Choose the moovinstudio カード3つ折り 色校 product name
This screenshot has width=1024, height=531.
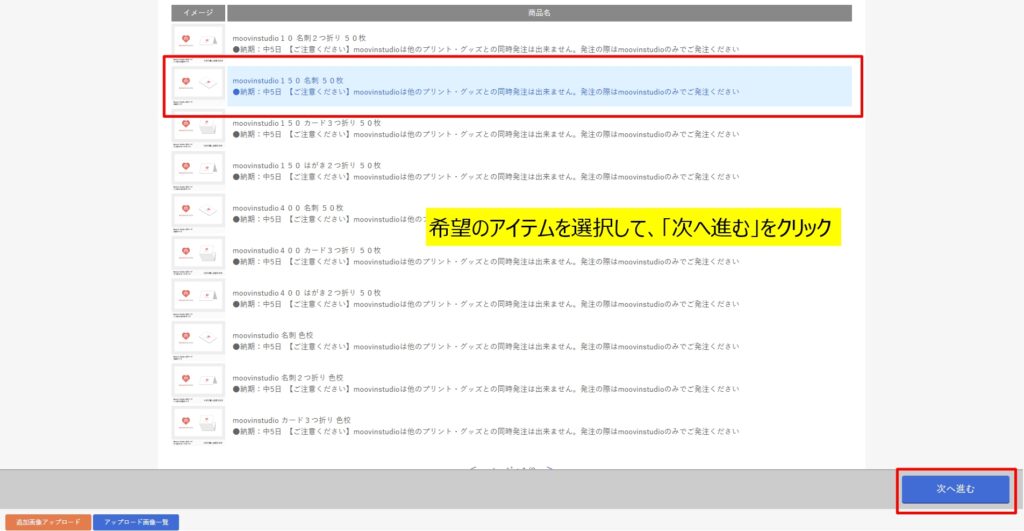point(291,420)
